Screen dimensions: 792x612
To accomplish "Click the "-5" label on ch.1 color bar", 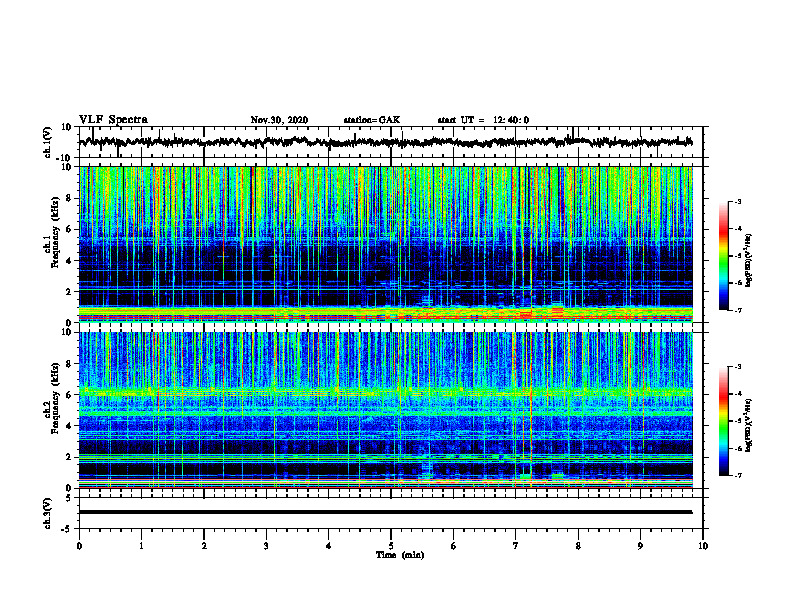I will point(738,256).
